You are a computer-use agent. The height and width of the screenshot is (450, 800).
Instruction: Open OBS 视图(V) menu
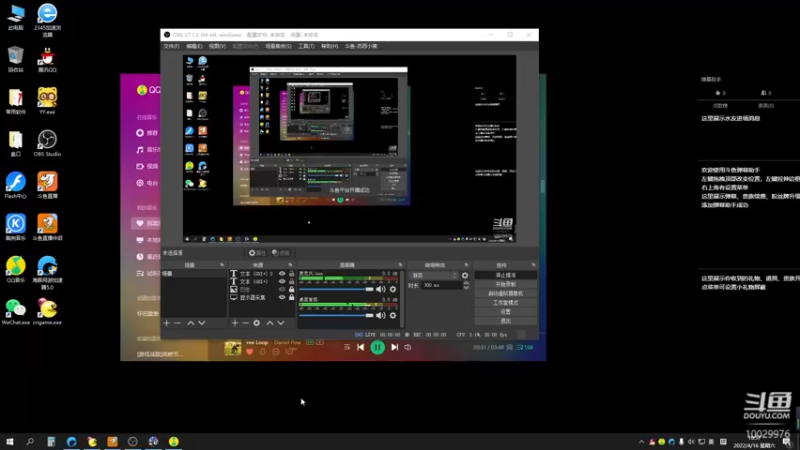pyautogui.click(x=217, y=46)
